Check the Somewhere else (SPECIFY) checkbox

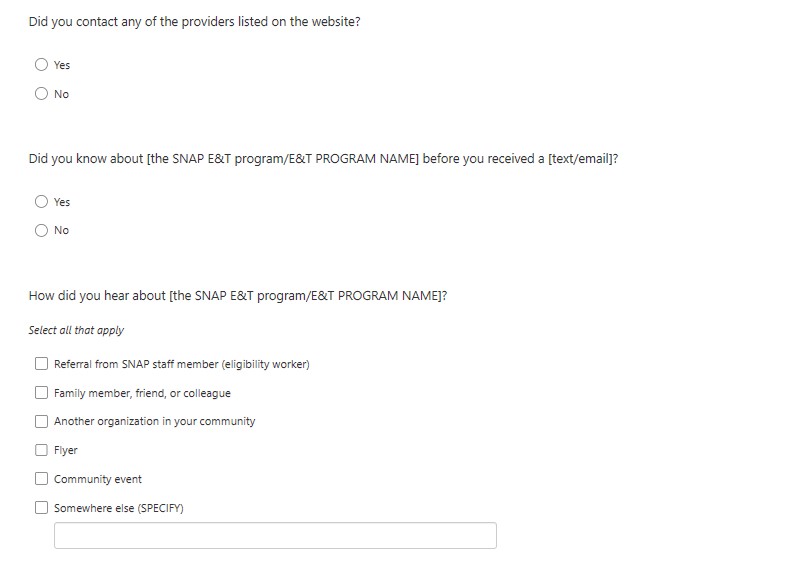[41, 507]
